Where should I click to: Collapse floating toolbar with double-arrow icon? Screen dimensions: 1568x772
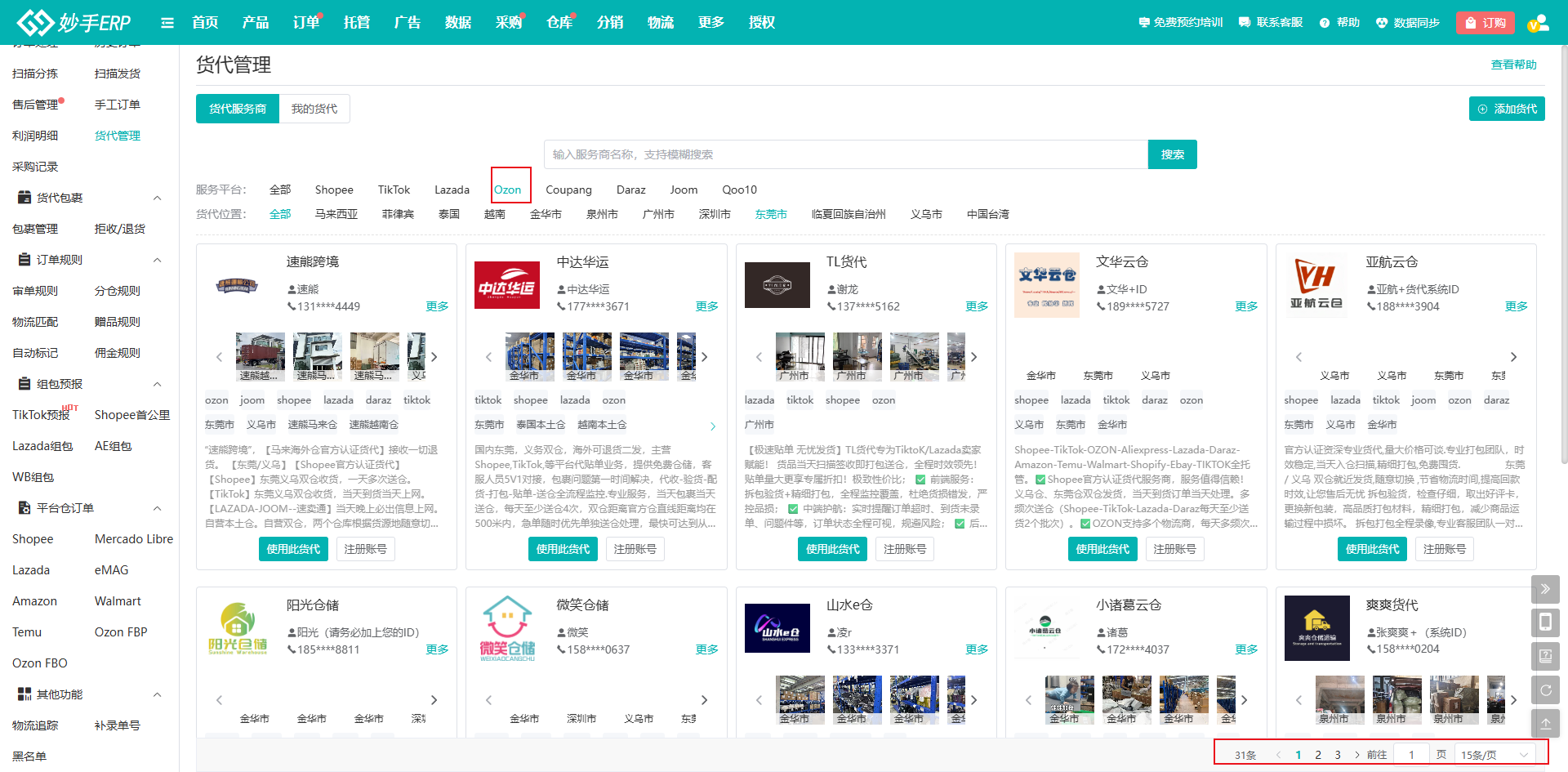(1545, 589)
